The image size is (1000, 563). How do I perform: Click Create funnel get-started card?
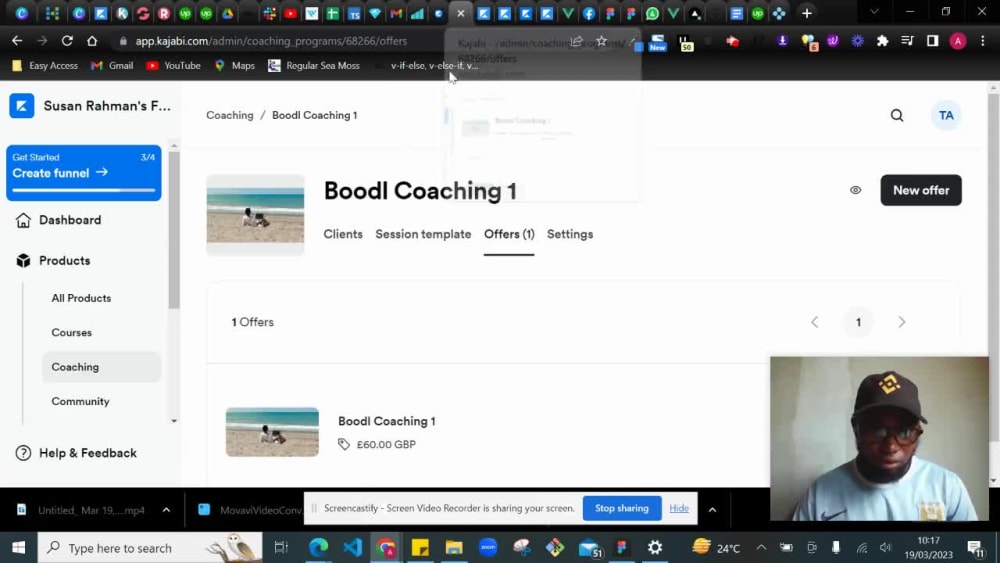(84, 173)
